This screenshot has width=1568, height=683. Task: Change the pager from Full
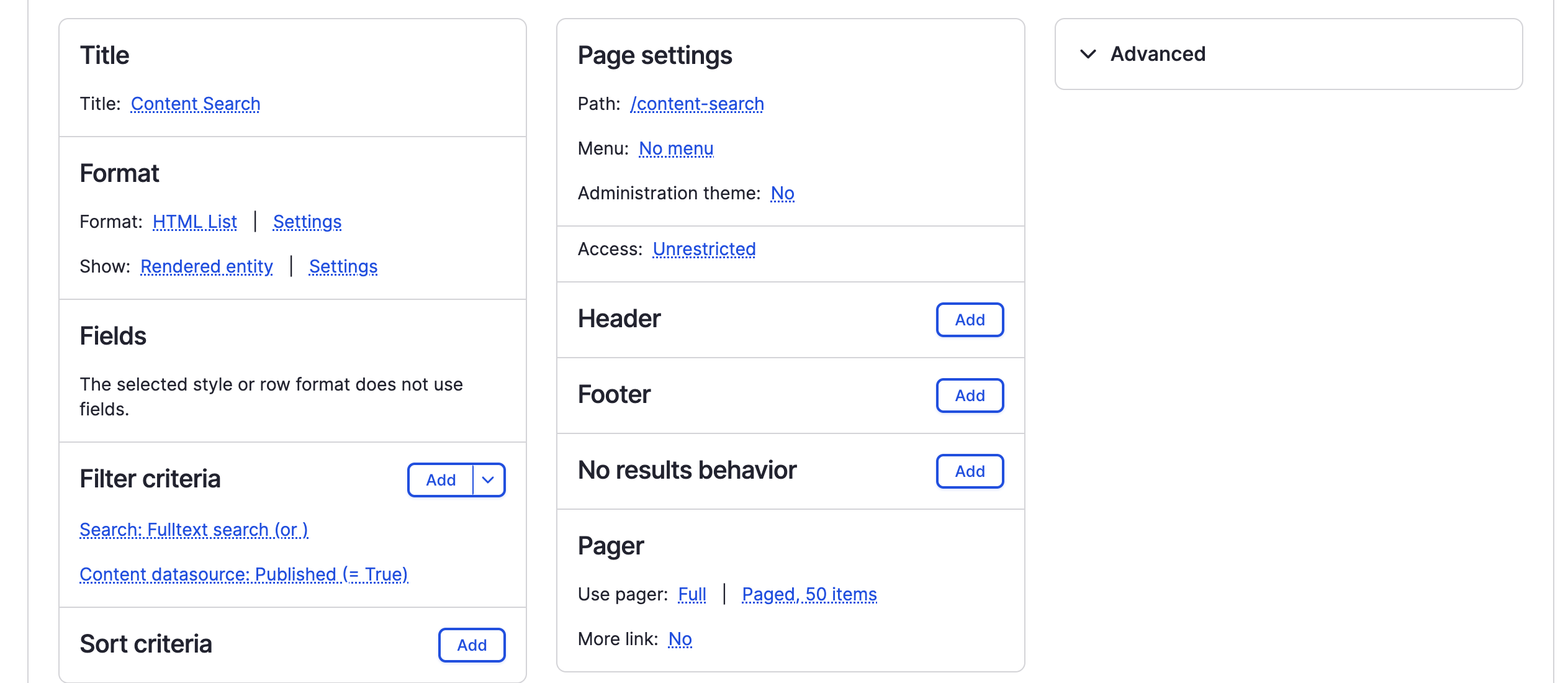point(692,594)
